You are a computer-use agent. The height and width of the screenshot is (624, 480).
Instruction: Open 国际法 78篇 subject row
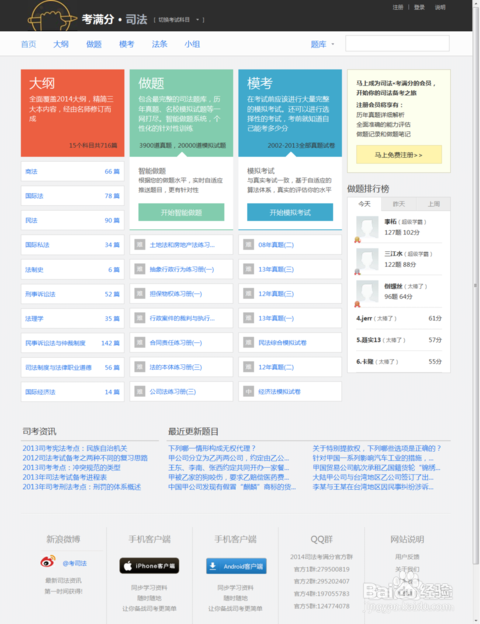pyautogui.click(x=72, y=196)
